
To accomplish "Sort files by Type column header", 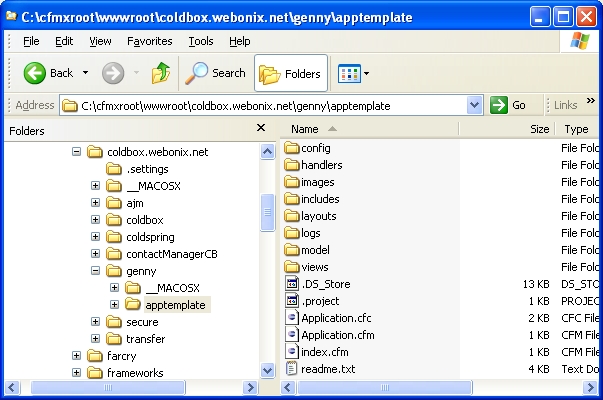I will 578,129.
